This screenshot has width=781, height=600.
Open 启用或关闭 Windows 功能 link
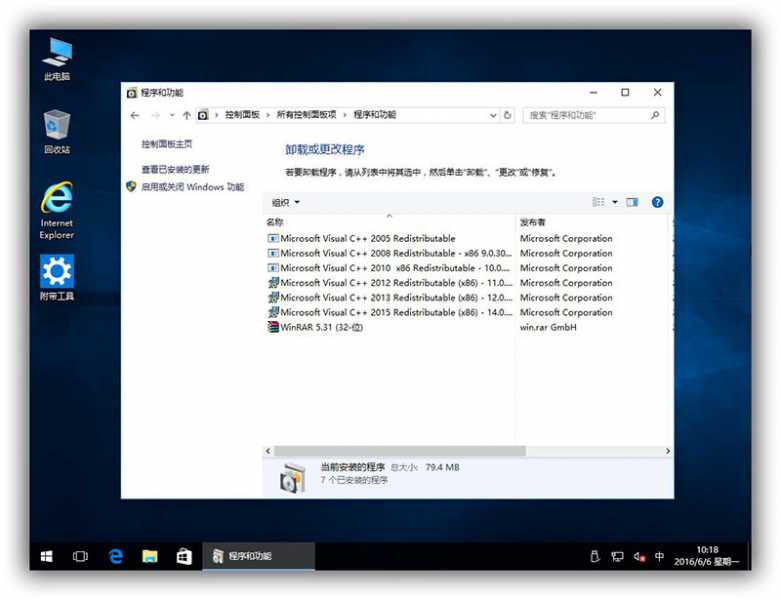(x=192, y=187)
